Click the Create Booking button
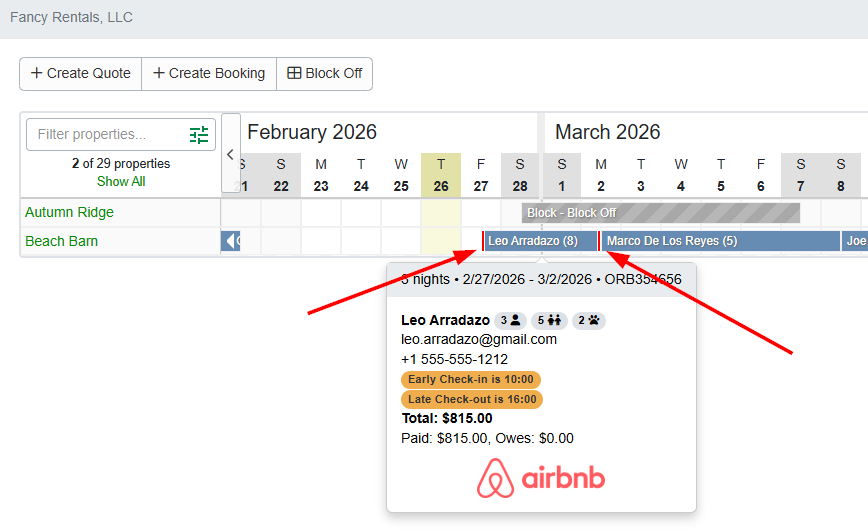The height and width of the screenshot is (531, 868). pos(209,74)
